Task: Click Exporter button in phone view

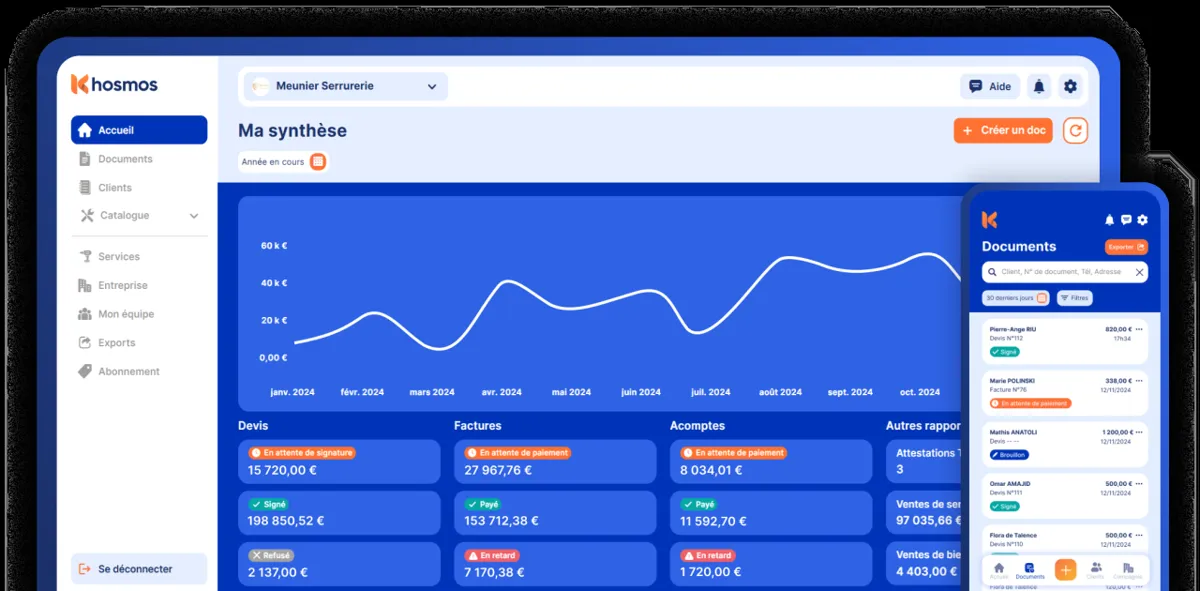Action: (x=1126, y=247)
